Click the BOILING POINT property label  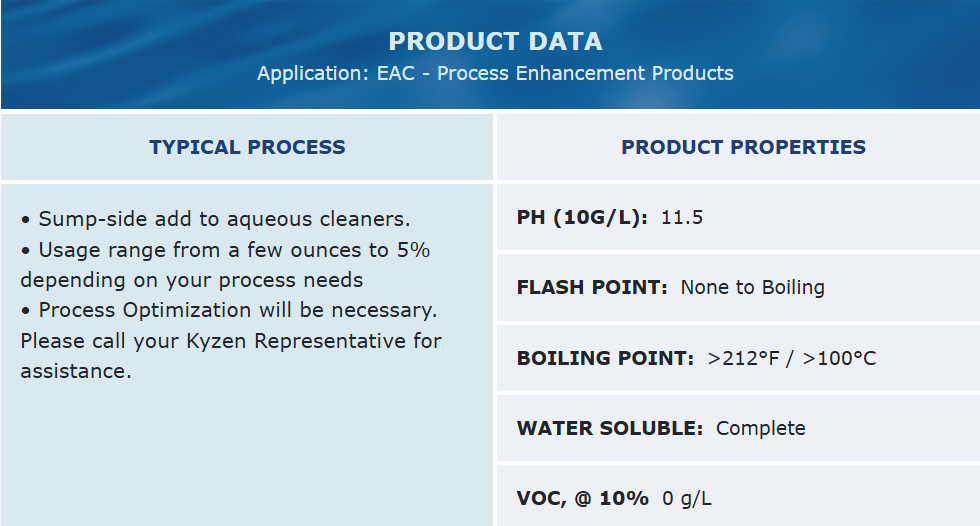[605, 358]
